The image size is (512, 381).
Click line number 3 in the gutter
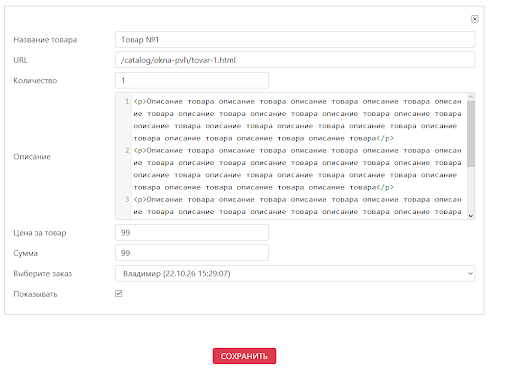(x=127, y=199)
